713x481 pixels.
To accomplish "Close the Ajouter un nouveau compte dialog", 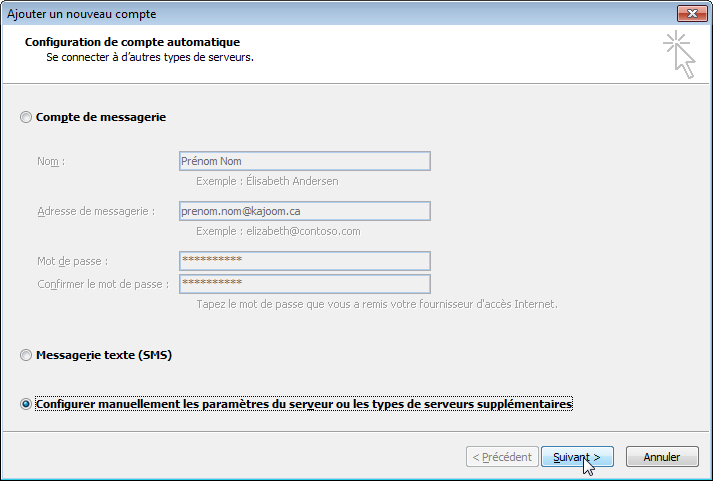I will click(x=692, y=14).
